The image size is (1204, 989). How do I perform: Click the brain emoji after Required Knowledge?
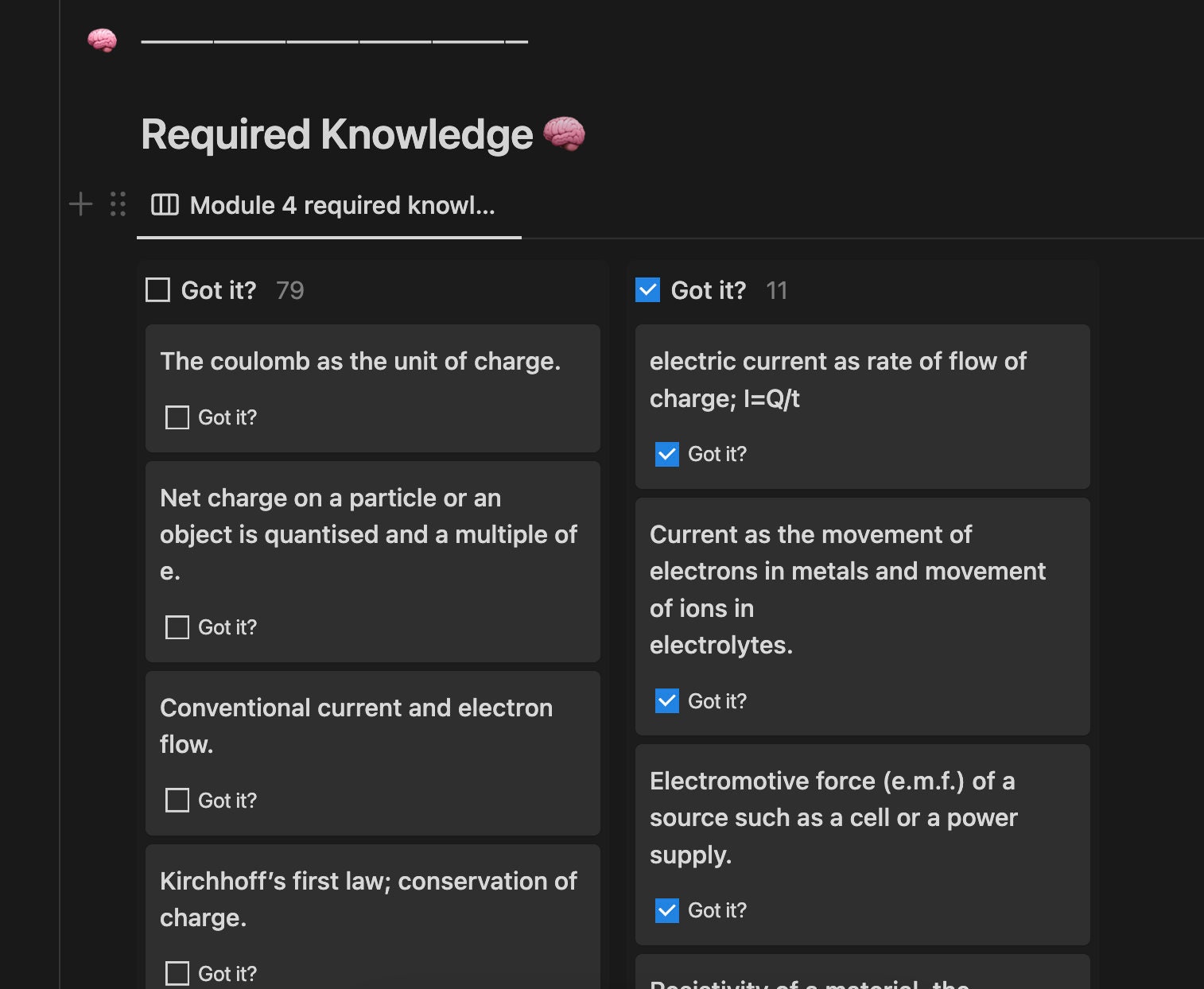tap(564, 134)
